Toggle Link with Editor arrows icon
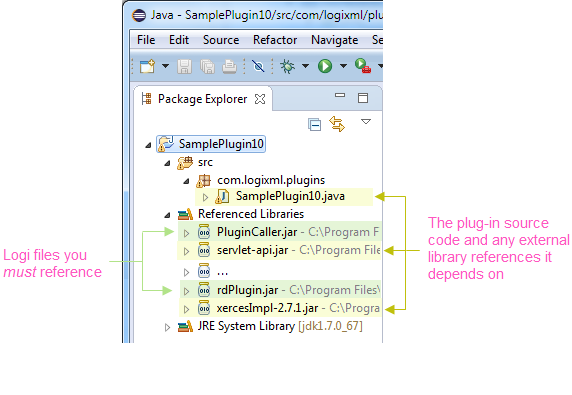The height and width of the screenshot is (395, 572). (x=337, y=124)
